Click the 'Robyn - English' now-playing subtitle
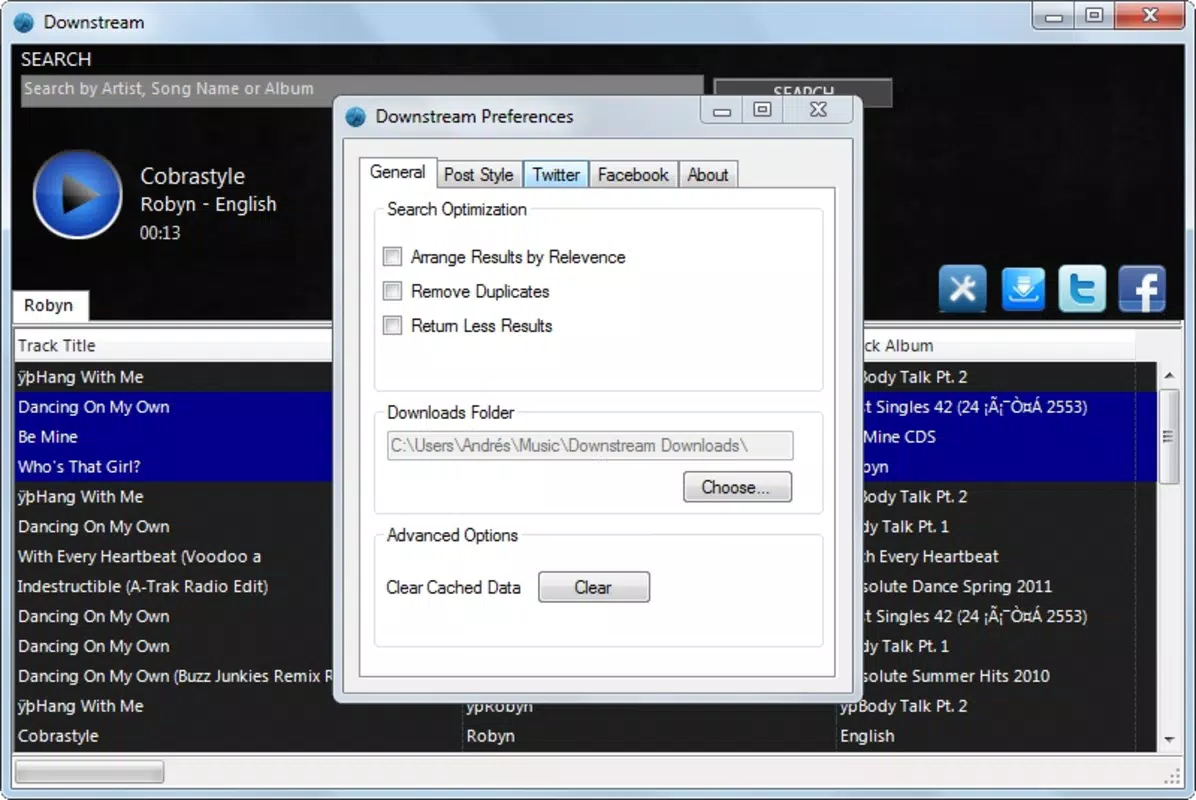This screenshot has height=800, width=1196. point(208,204)
